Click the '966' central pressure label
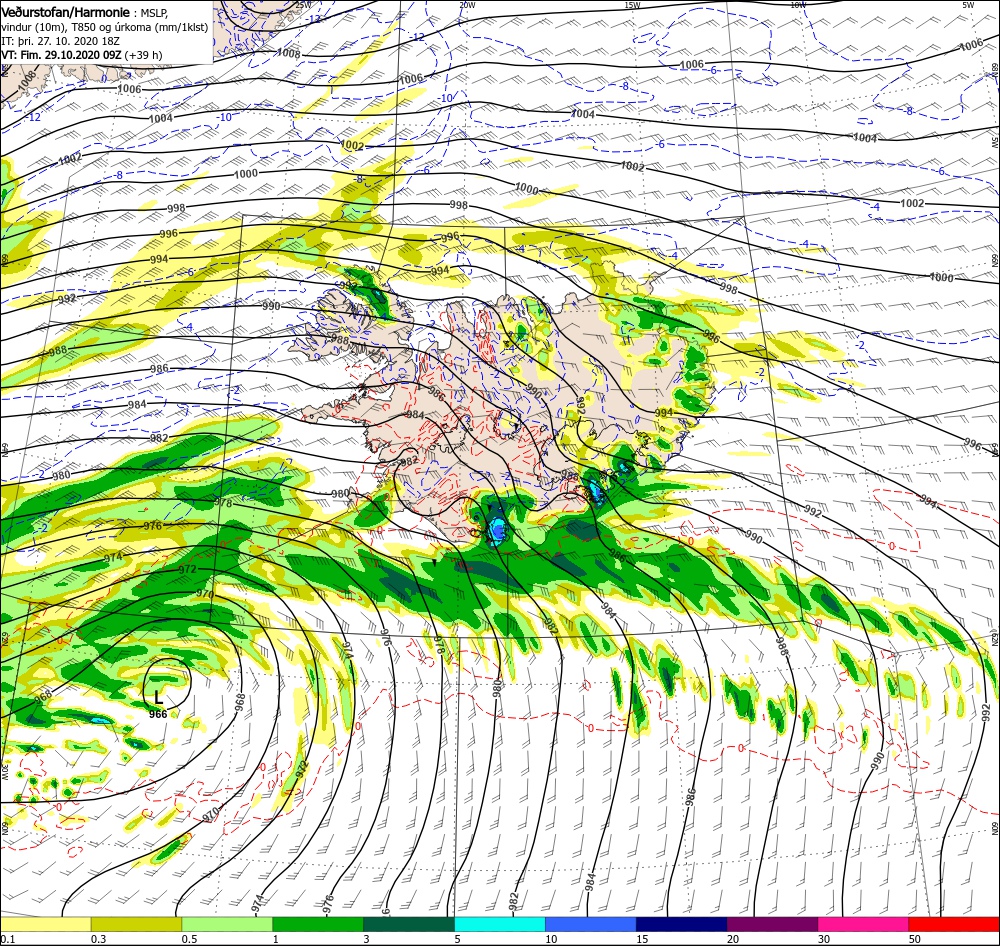1000x946 pixels. pyautogui.click(x=158, y=714)
